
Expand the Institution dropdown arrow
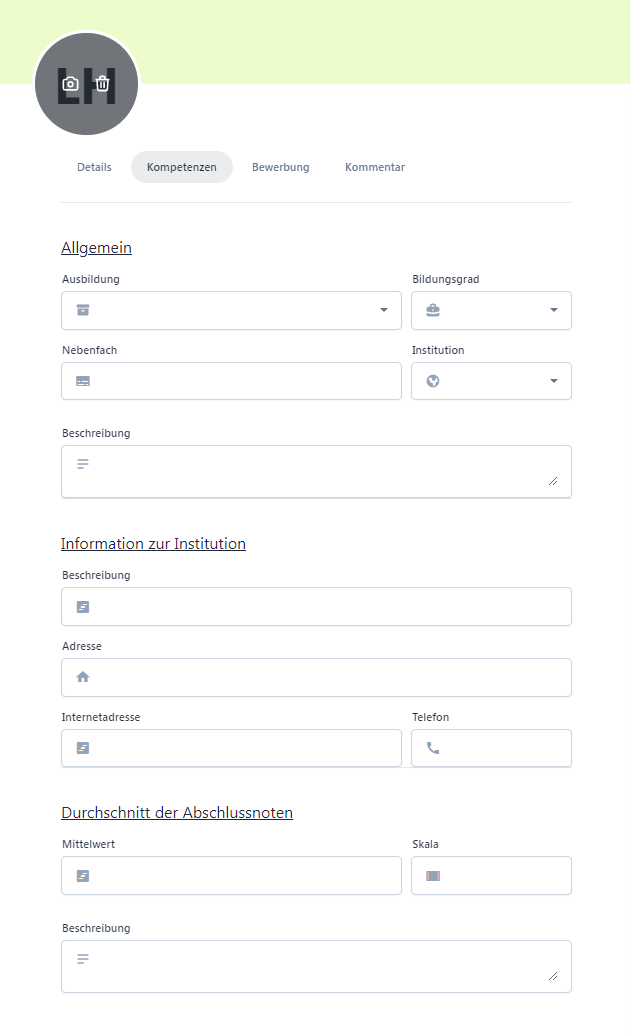pyautogui.click(x=554, y=381)
